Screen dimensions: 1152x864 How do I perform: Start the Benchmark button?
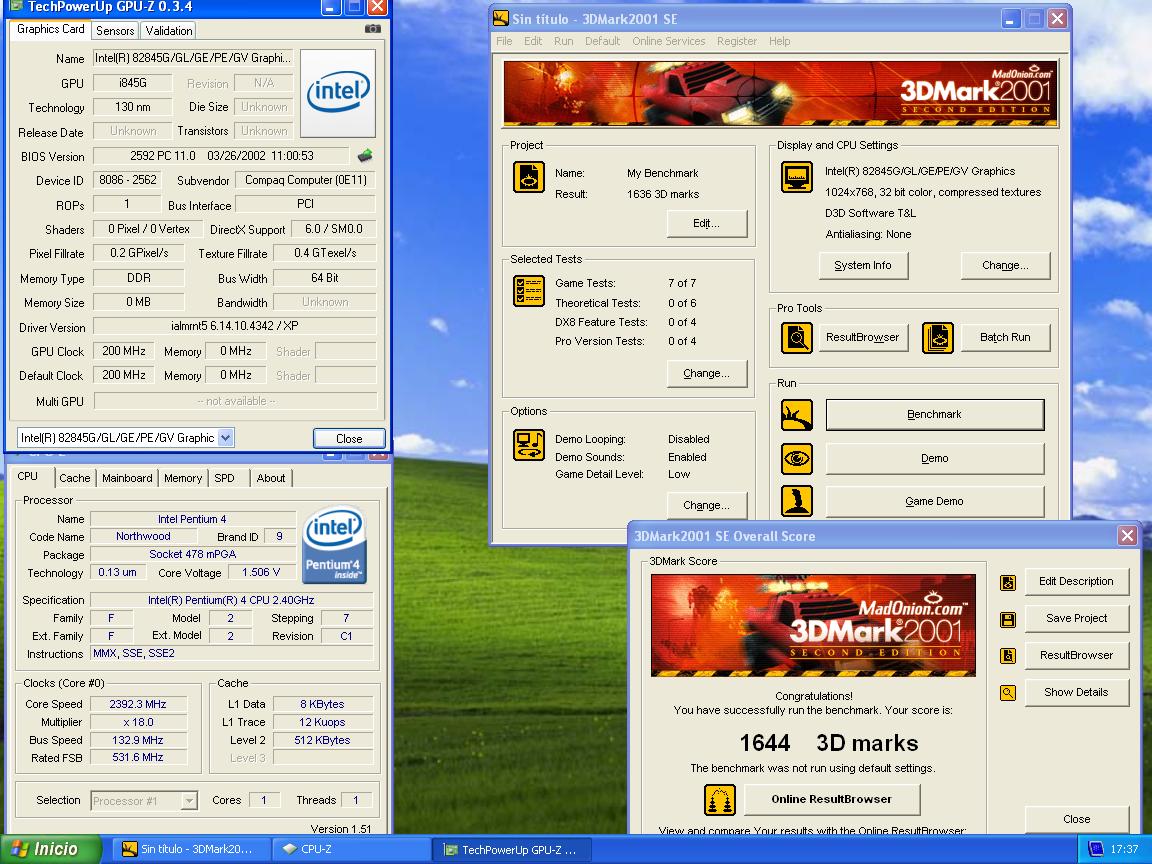(935, 414)
